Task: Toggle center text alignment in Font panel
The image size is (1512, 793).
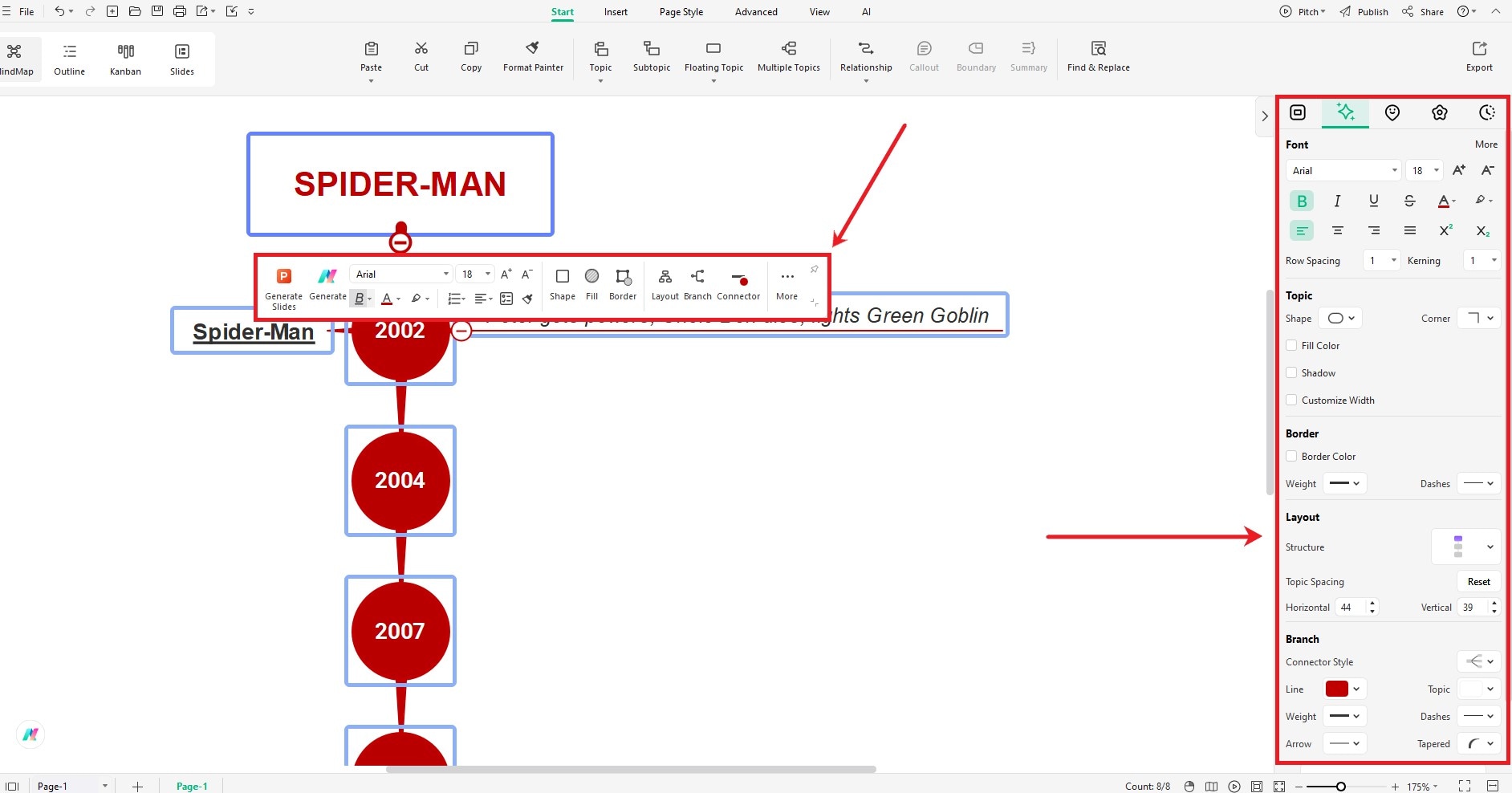Action: point(1337,230)
